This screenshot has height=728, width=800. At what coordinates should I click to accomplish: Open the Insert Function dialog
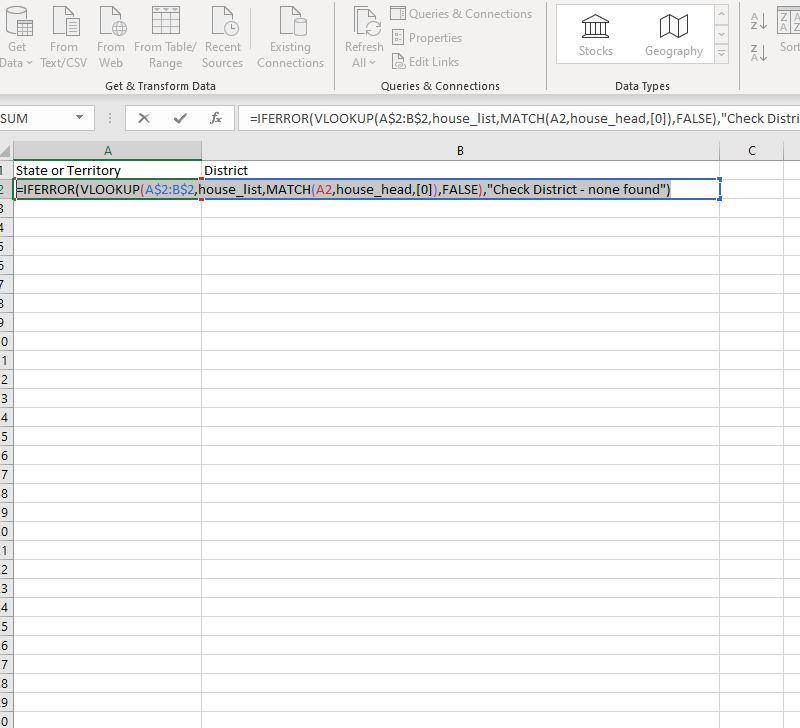(x=216, y=118)
